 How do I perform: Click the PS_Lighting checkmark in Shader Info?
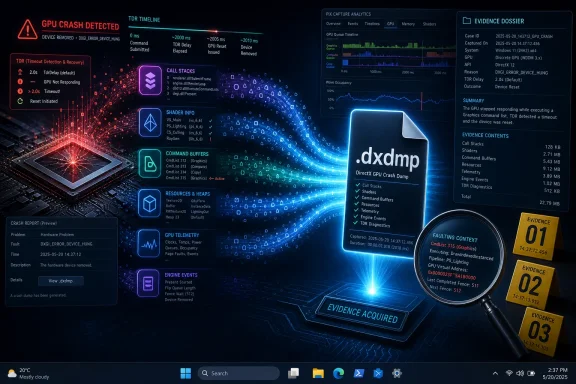coord(210,127)
